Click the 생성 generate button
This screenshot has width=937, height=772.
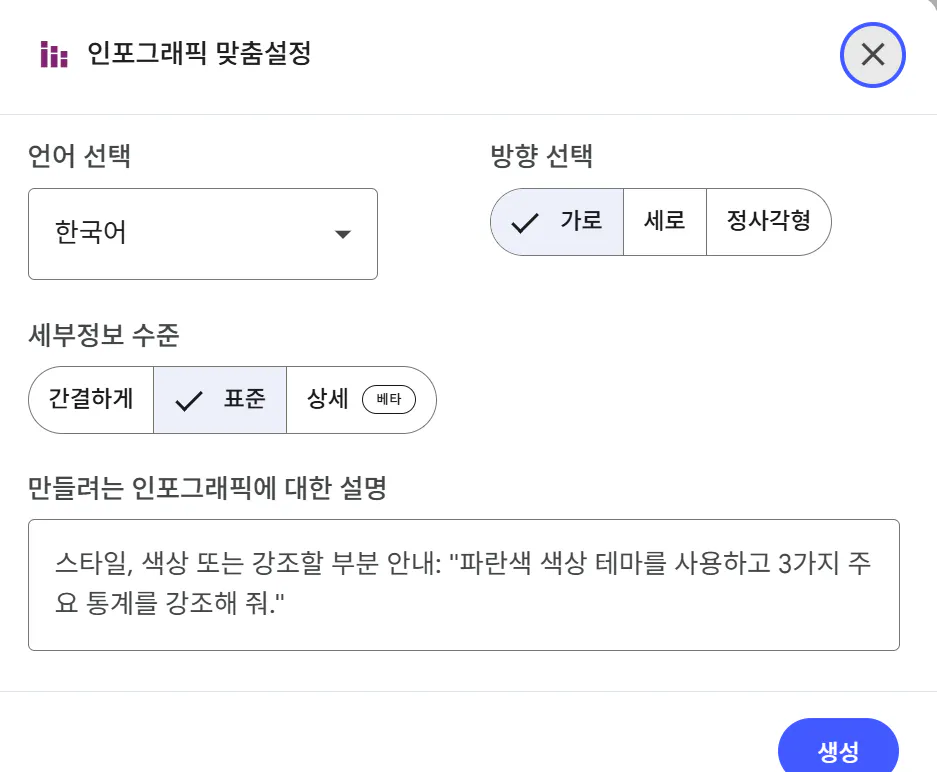click(838, 751)
